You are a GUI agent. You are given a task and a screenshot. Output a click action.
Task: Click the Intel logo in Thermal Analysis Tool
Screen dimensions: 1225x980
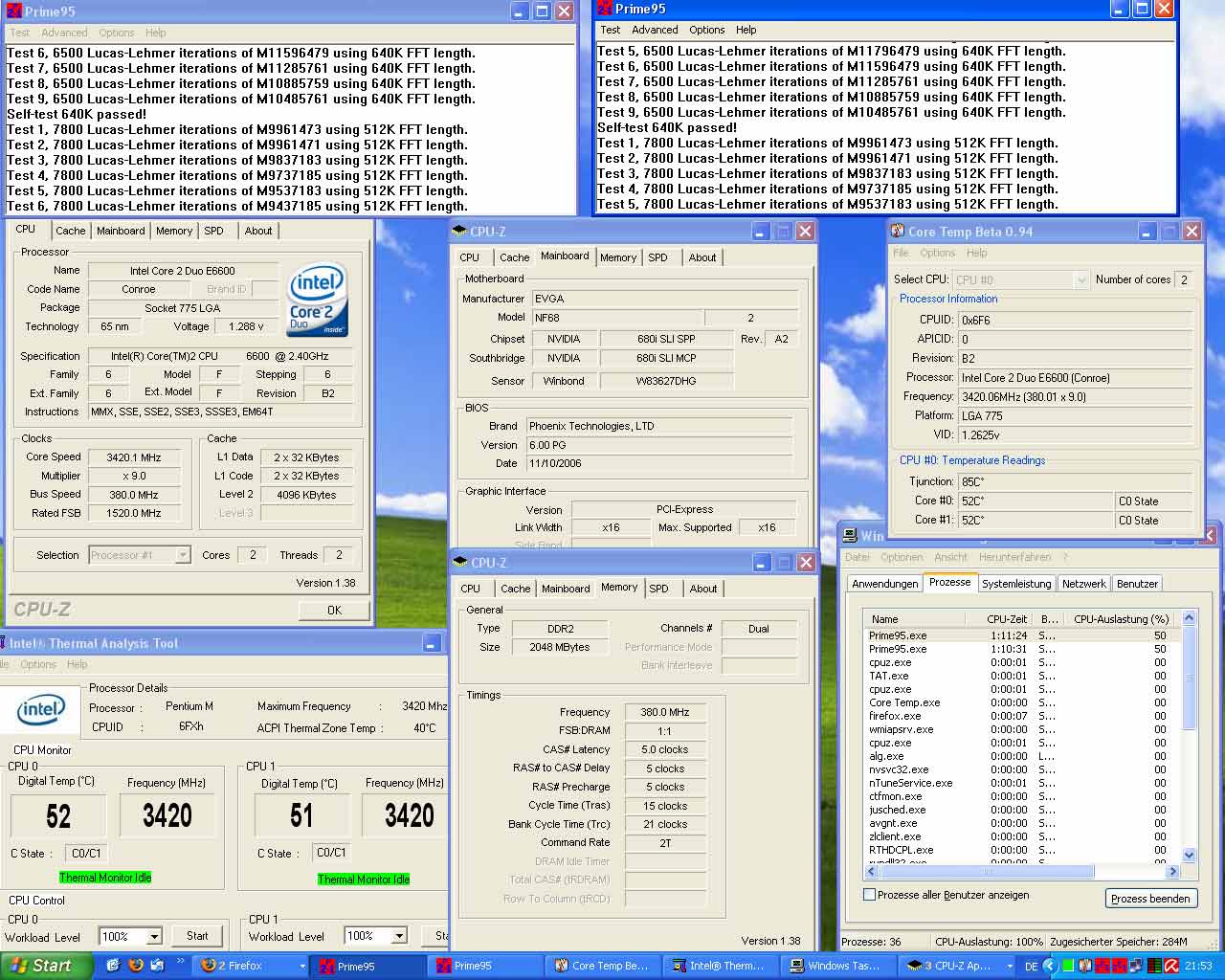[x=40, y=709]
